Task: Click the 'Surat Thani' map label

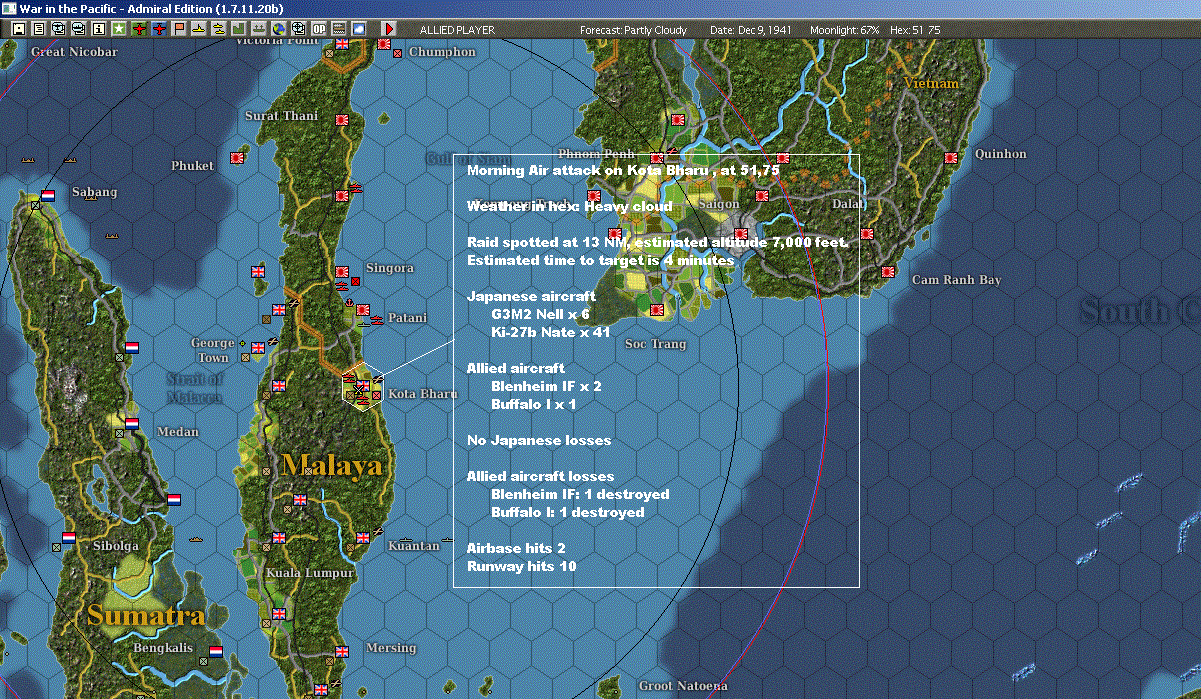Action: click(x=282, y=116)
